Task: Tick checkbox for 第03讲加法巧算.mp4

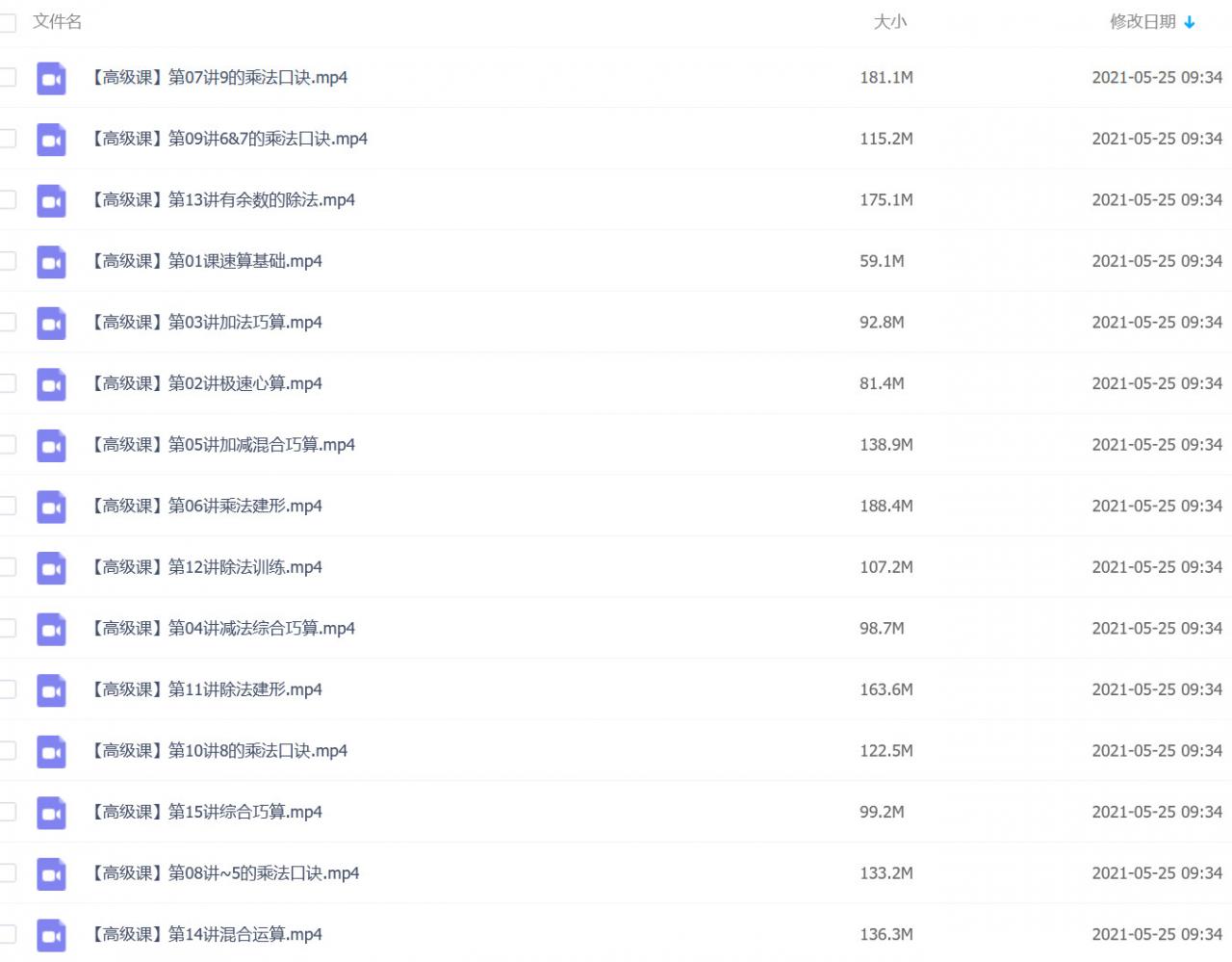Action: (x=8, y=323)
